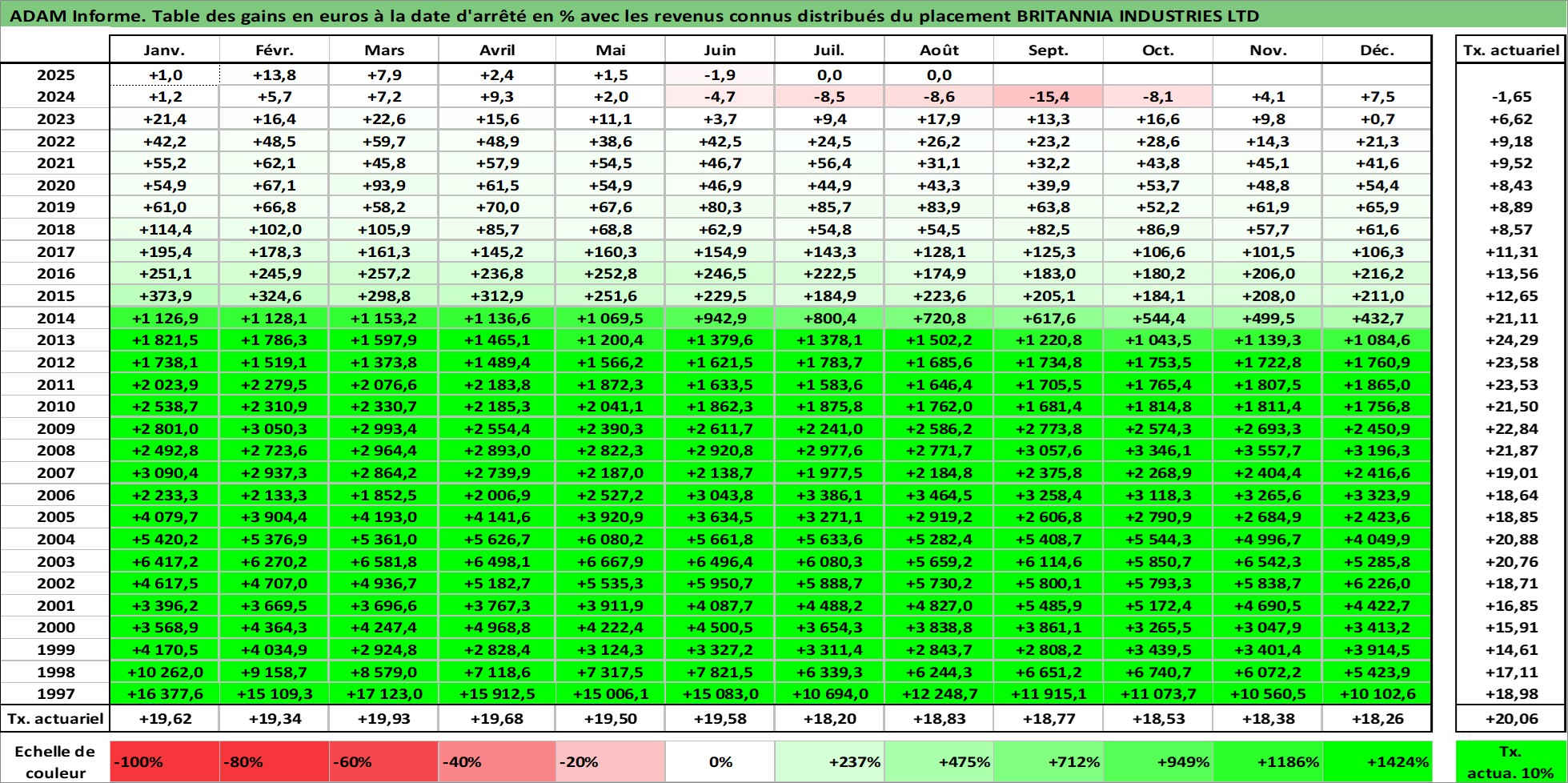The width and height of the screenshot is (1568, 783).
Task: Select cell +1 126,9 in the 2014 row
Action: (x=164, y=318)
